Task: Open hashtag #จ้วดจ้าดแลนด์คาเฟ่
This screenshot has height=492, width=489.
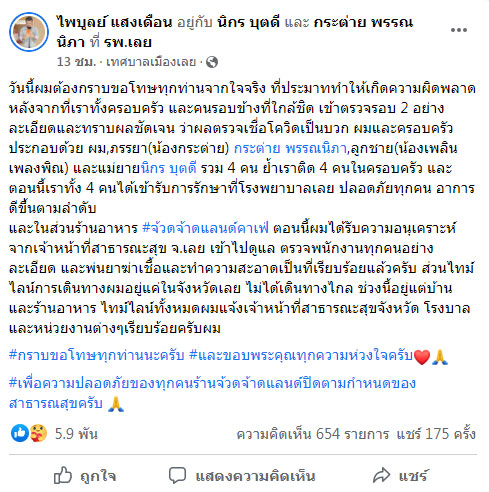Action: (x=205, y=228)
